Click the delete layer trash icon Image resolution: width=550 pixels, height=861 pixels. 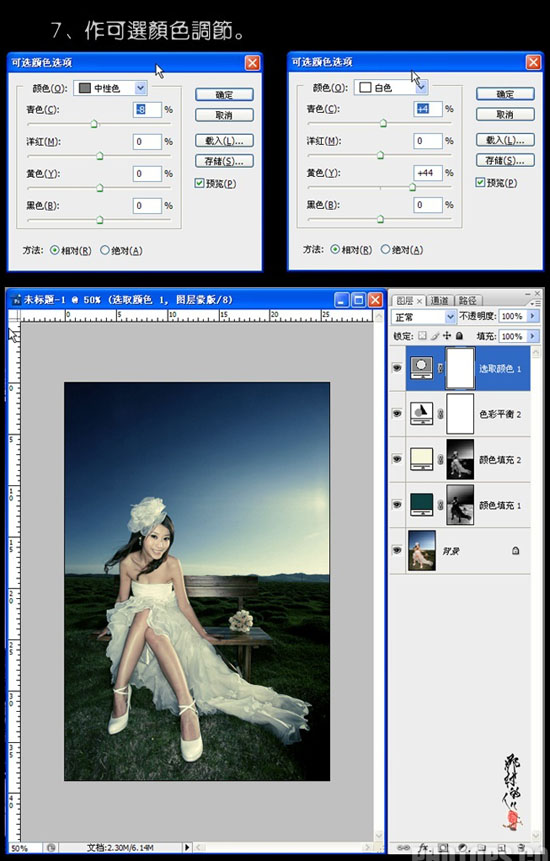pos(521,848)
